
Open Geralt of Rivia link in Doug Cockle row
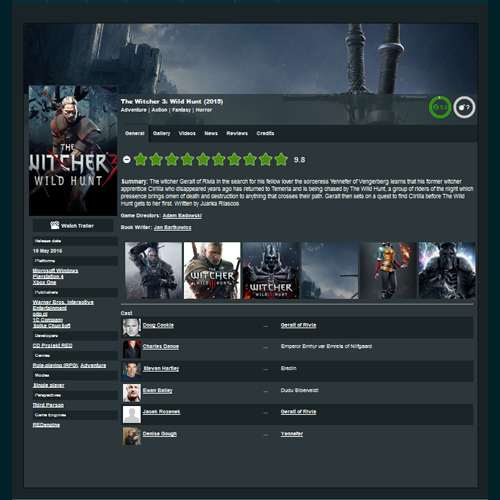pyautogui.click(x=298, y=325)
